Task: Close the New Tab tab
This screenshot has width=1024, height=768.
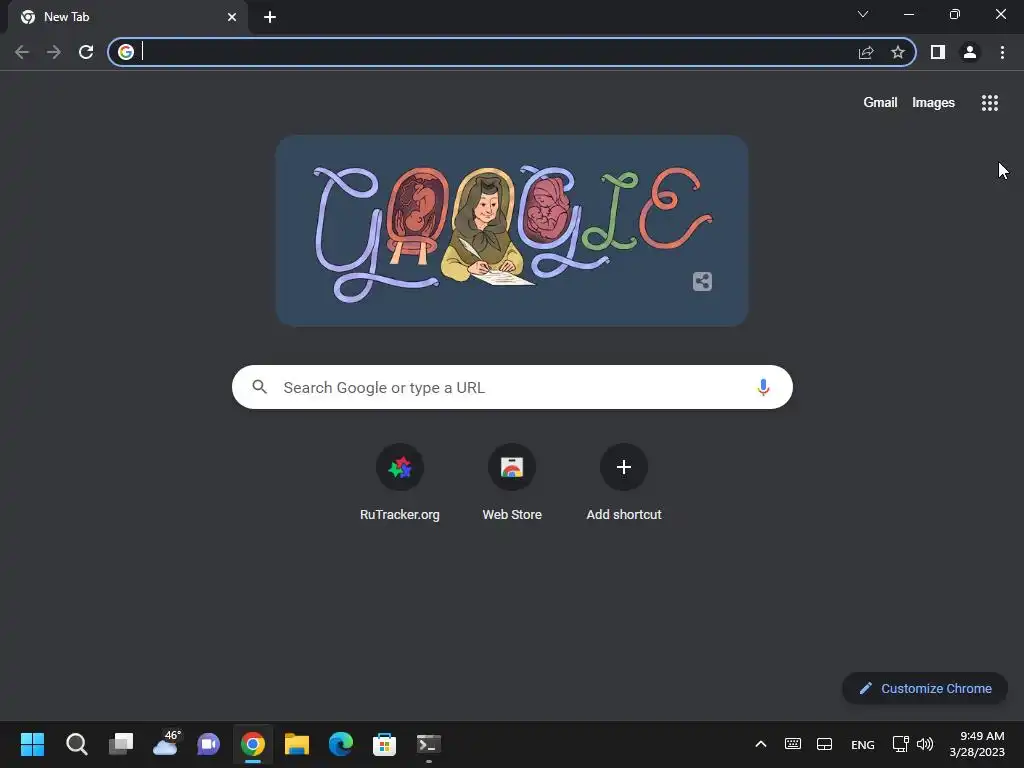Action: point(232,17)
